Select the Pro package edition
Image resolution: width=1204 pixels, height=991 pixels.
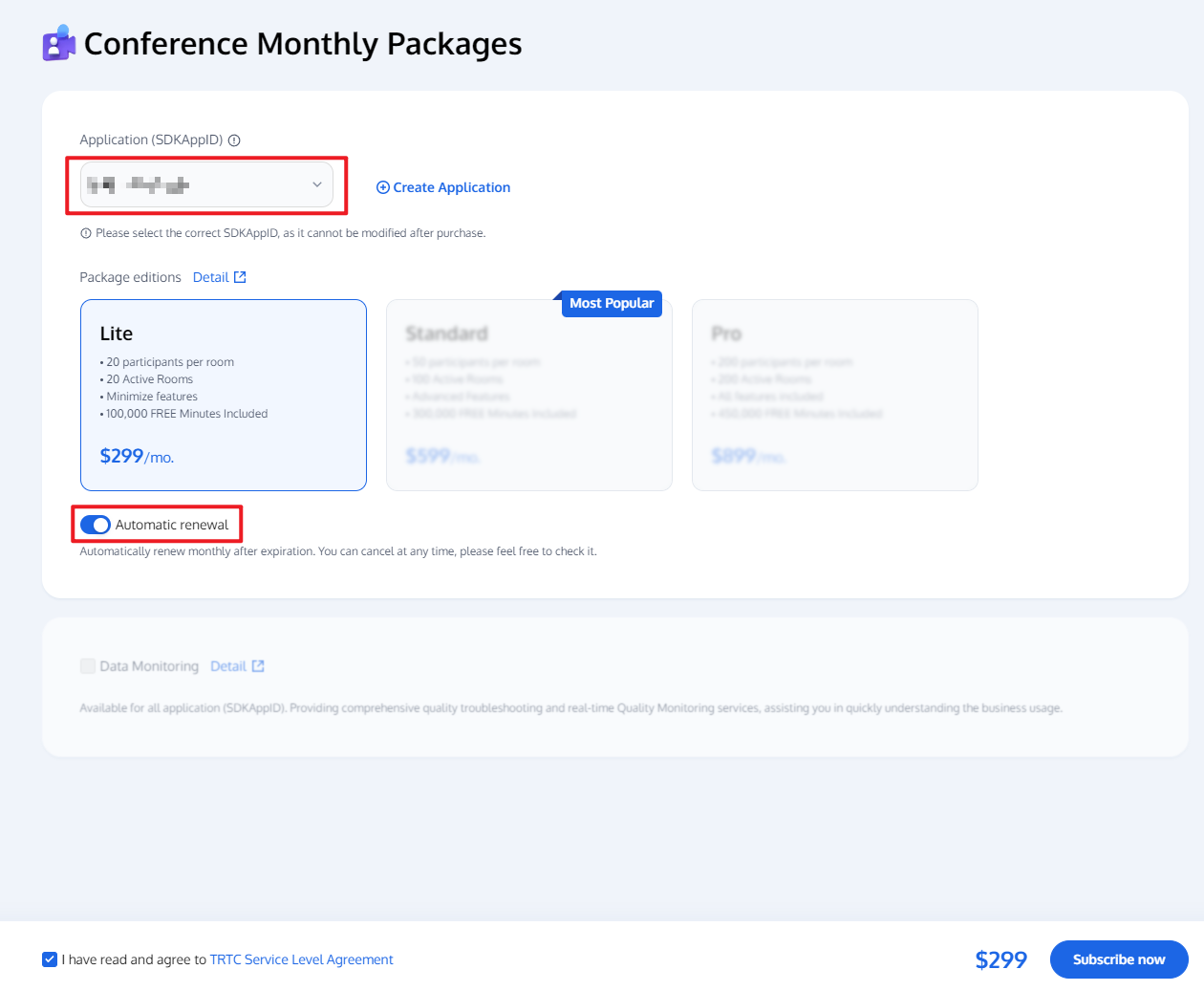(x=834, y=395)
